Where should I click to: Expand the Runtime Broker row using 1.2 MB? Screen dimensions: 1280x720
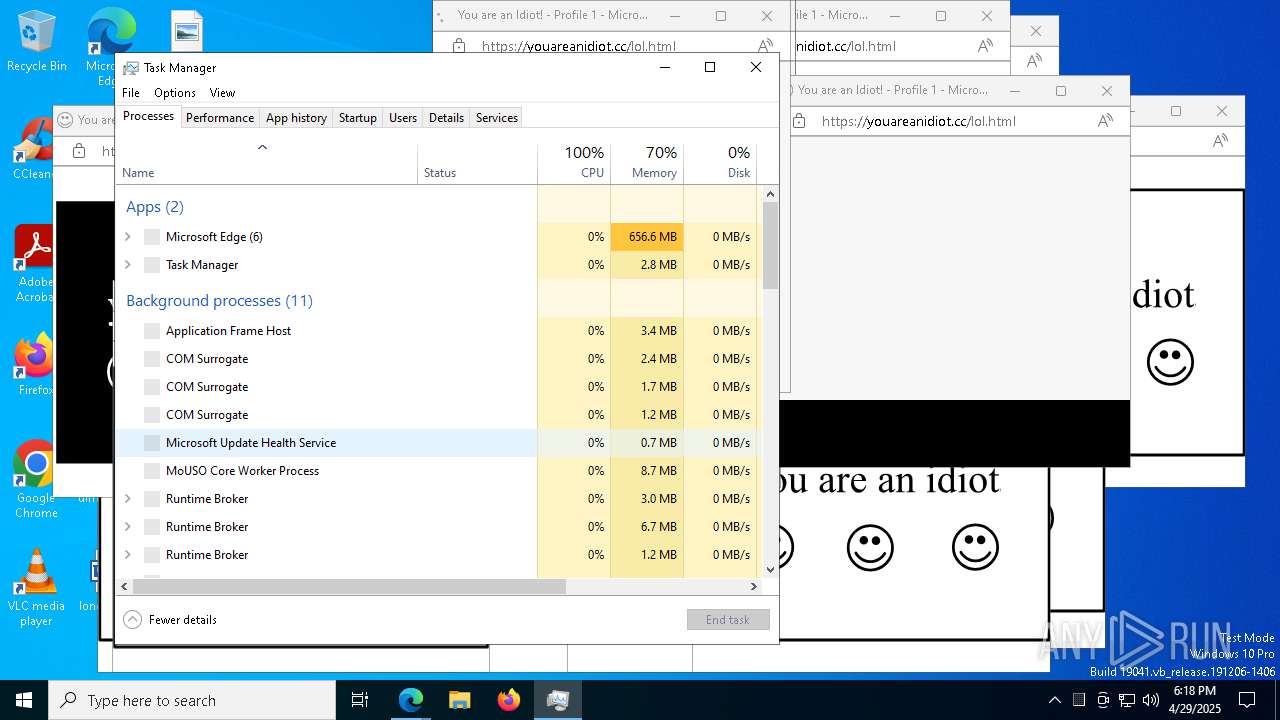click(127, 555)
